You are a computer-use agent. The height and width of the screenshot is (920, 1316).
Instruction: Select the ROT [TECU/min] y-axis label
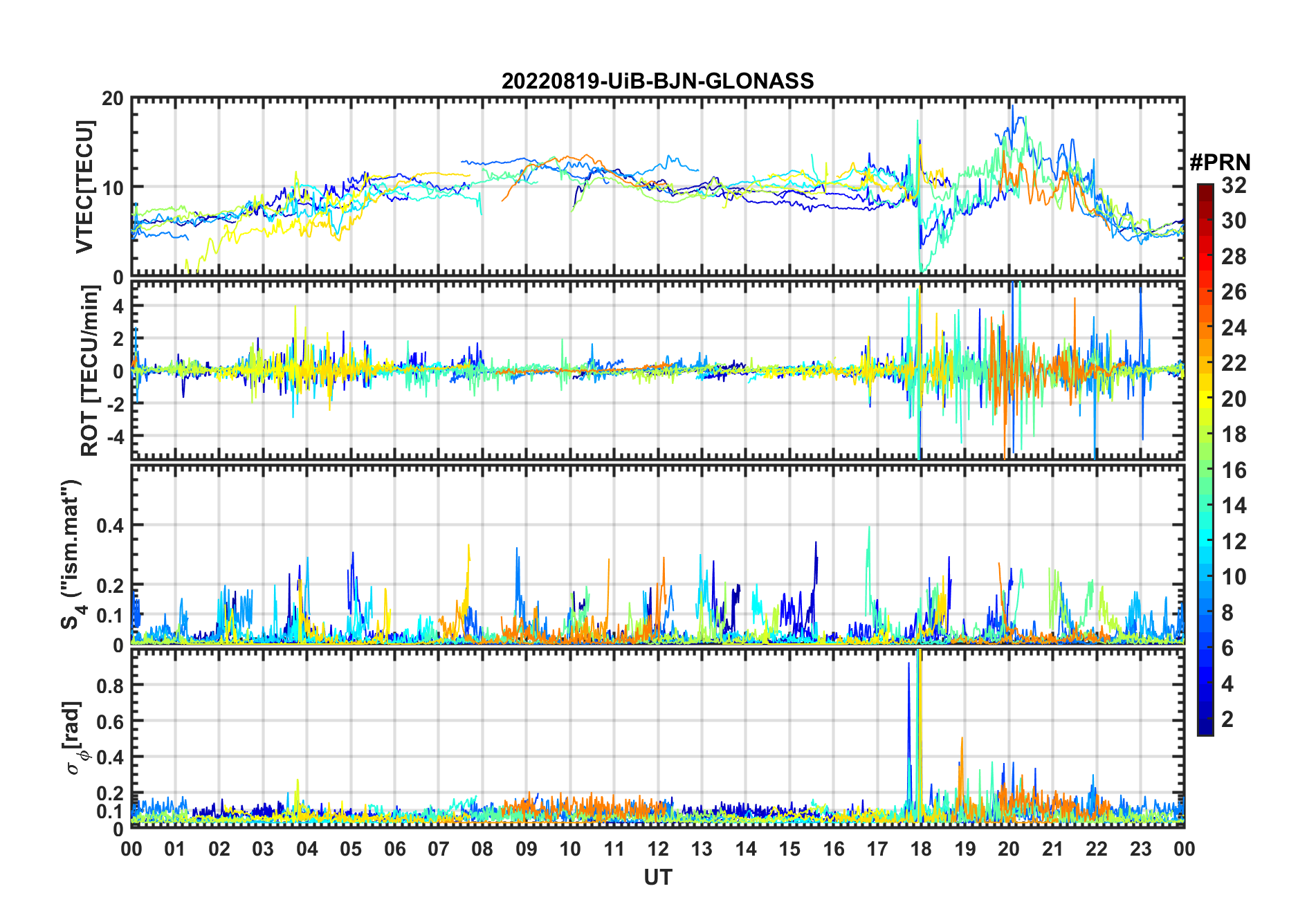coord(89,371)
